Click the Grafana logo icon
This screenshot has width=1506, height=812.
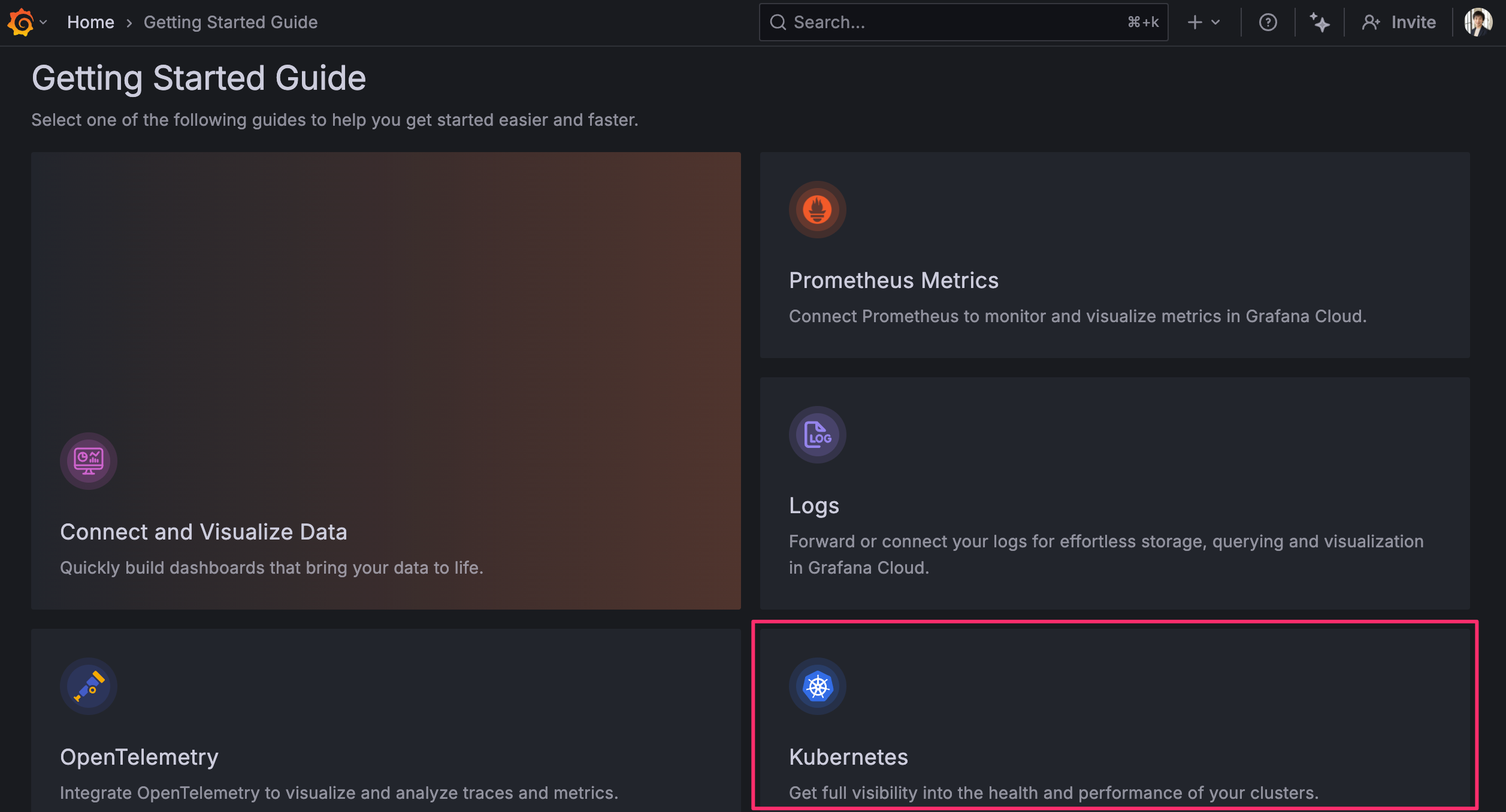coord(21,22)
